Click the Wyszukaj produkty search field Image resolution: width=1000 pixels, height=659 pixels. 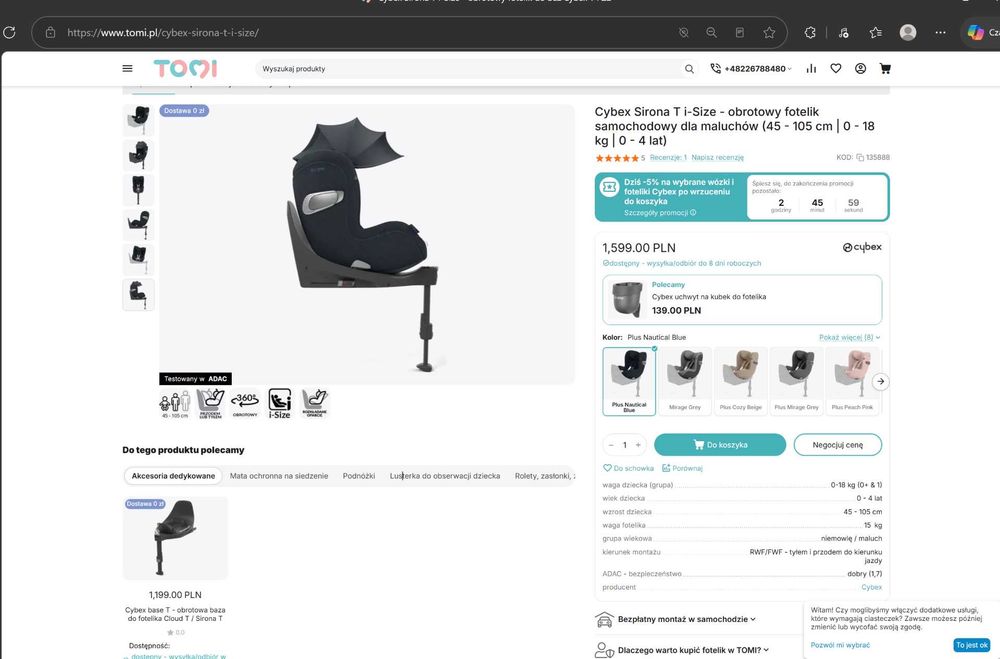point(469,69)
